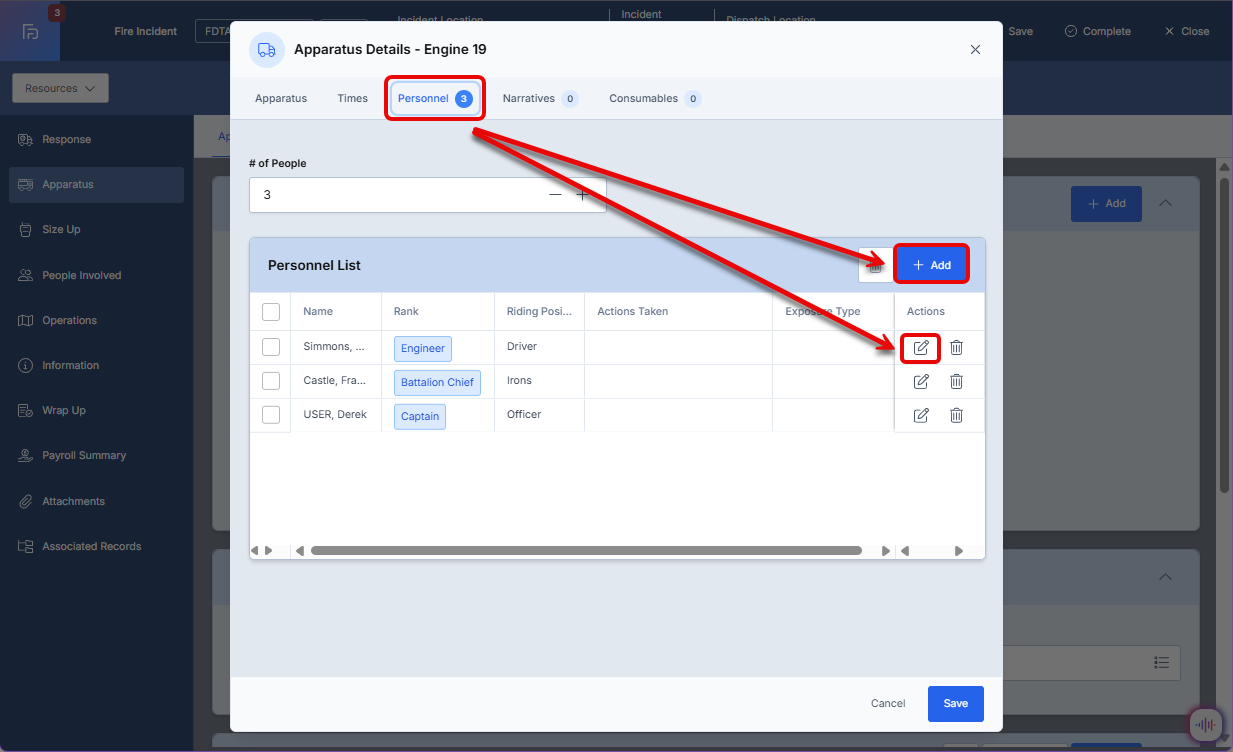The width and height of the screenshot is (1233, 752).
Task: Select all personnel with header checkbox
Action: point(271,312)
